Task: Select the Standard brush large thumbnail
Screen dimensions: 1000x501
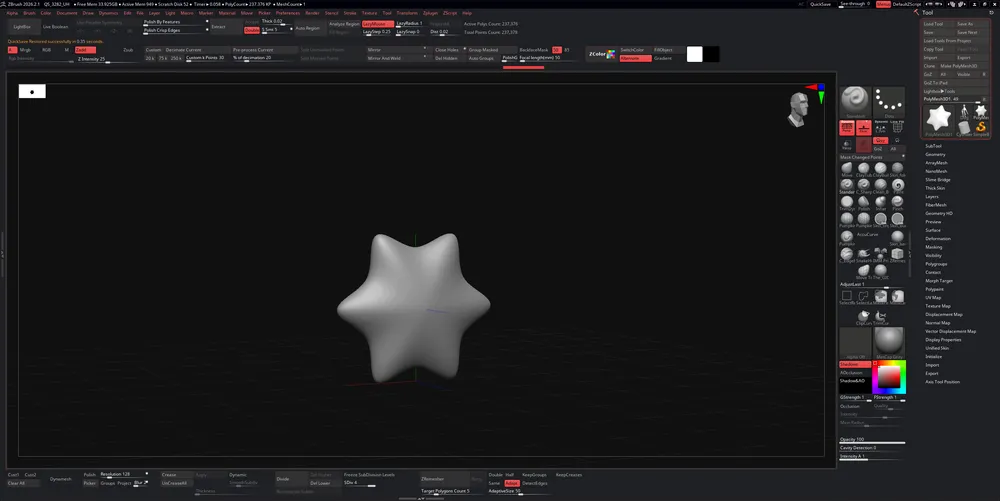Action: pos(855,102)
